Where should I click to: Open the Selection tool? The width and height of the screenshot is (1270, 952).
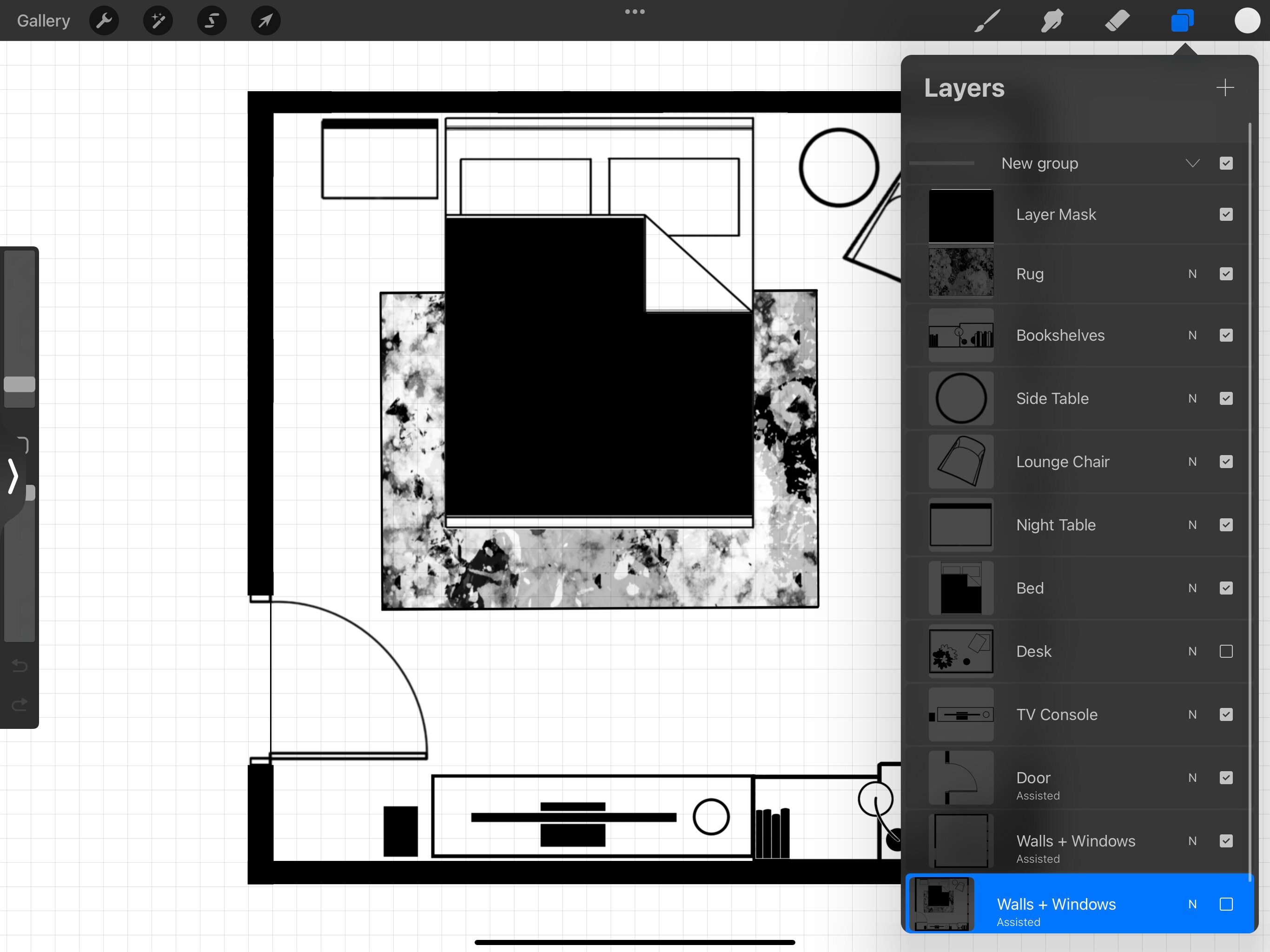tap(212, 20)
